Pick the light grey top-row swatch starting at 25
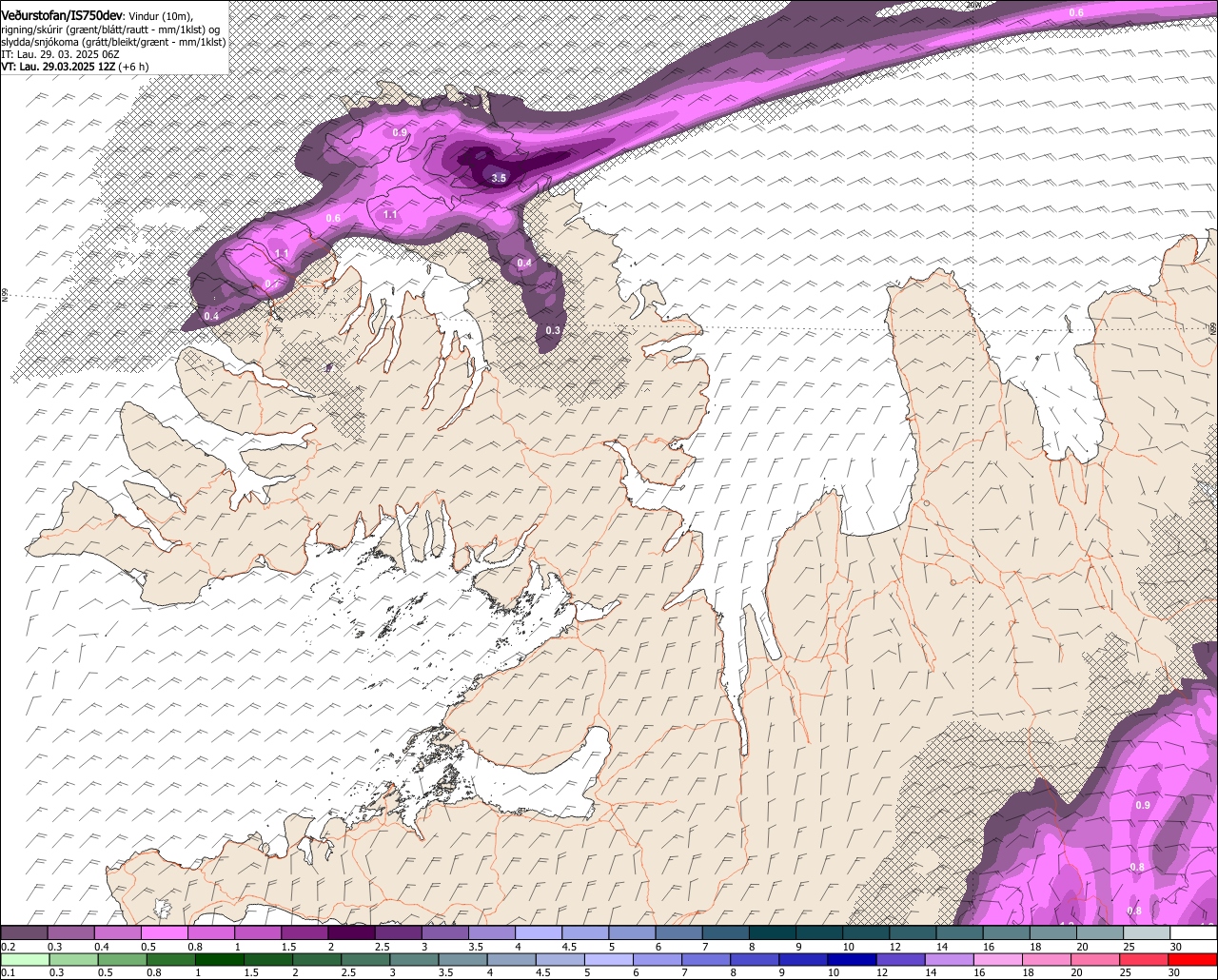The image size is (1218, 980). (x=1147, y=932)
